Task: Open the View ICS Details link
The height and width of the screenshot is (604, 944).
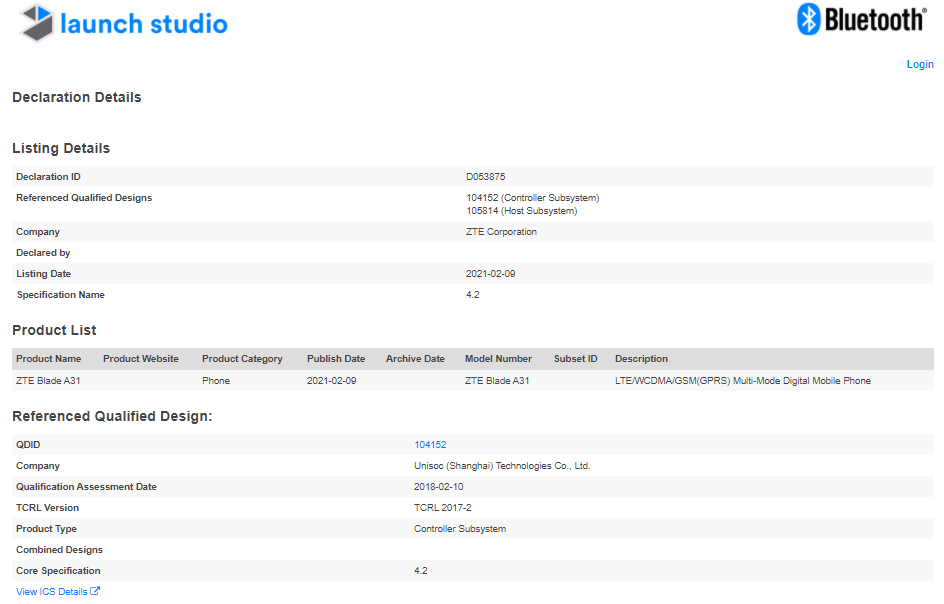Action: click(x=52, y=592)
